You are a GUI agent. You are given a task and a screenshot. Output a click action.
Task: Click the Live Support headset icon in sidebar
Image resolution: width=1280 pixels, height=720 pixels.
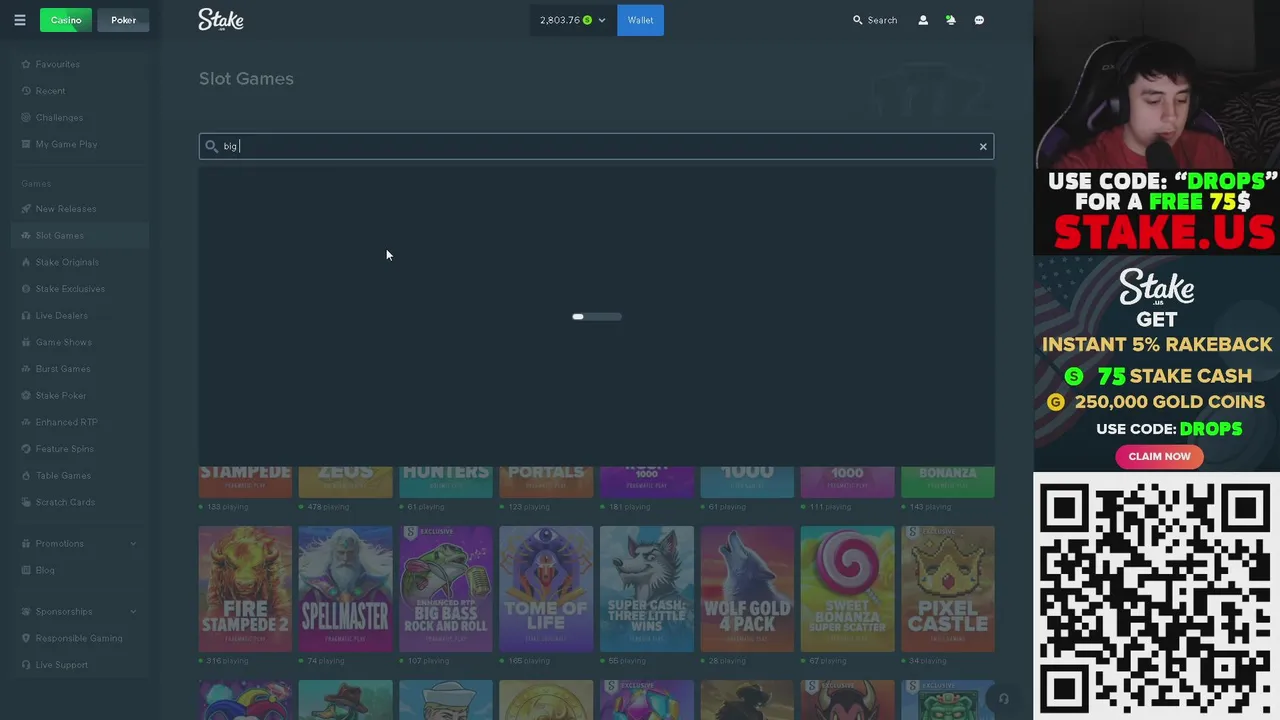(27, 665)
